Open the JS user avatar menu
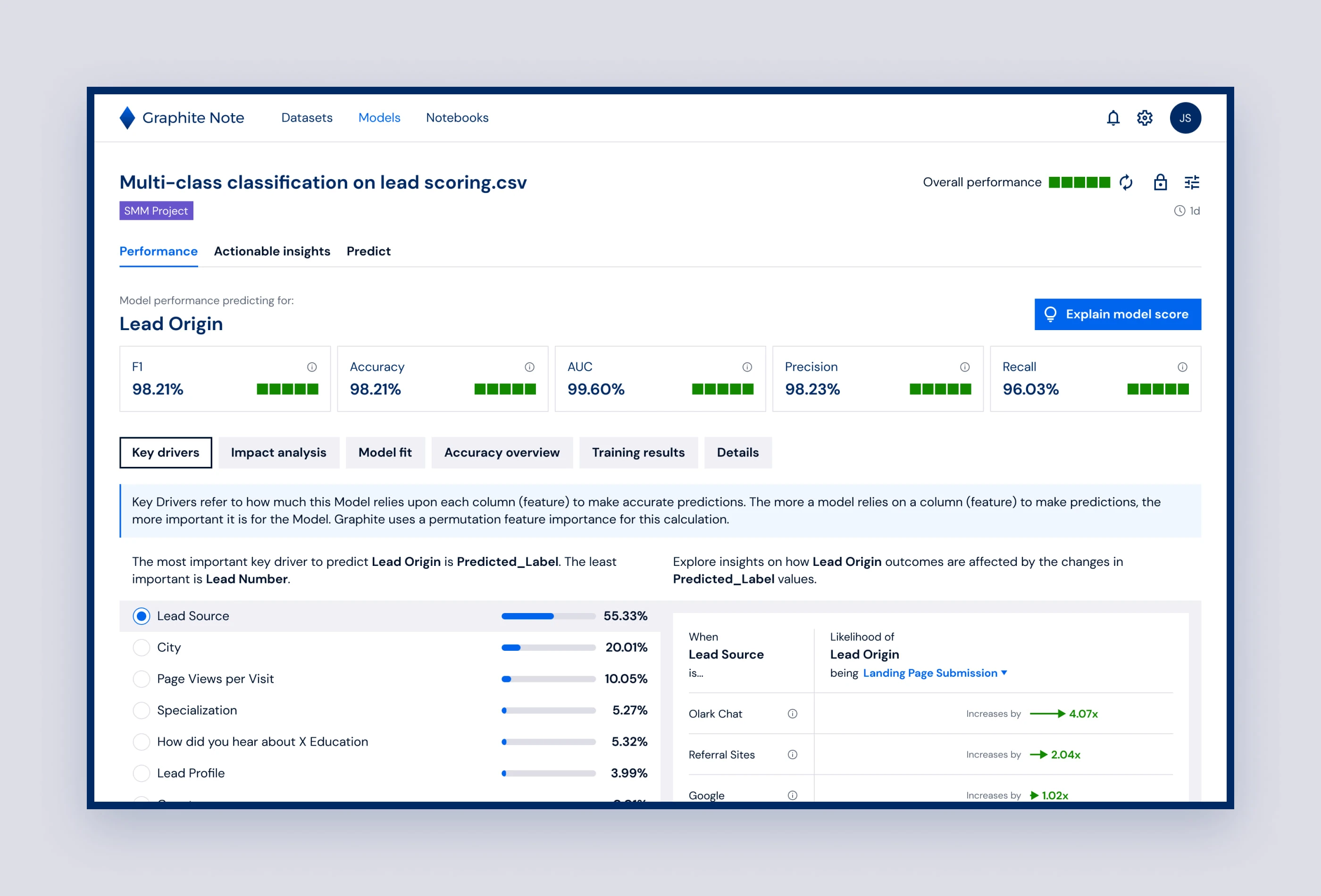This screenshot has height=896, width=1321. (x=1185, y=117)
